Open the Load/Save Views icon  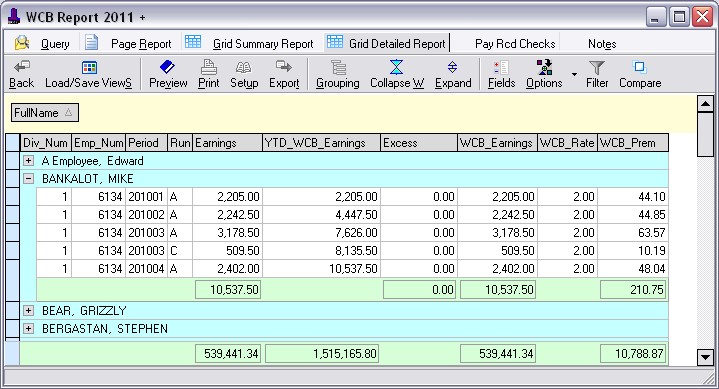(x=88, y=74)
